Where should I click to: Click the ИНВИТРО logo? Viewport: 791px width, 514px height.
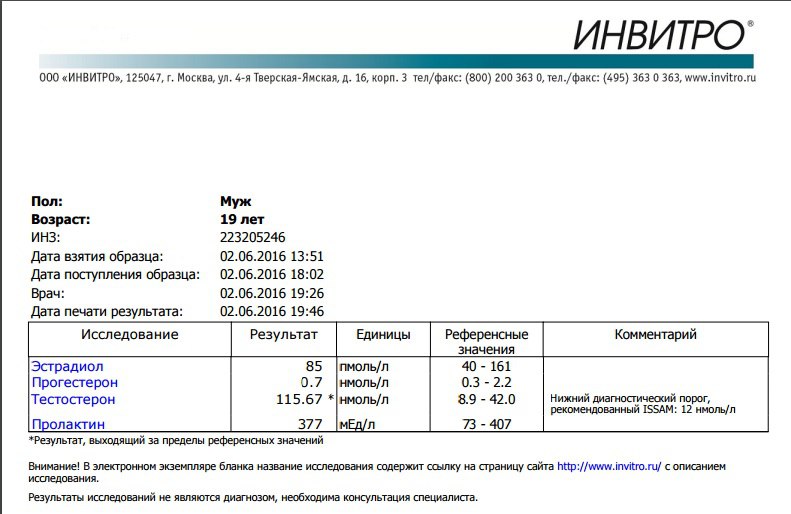[663, 35]
